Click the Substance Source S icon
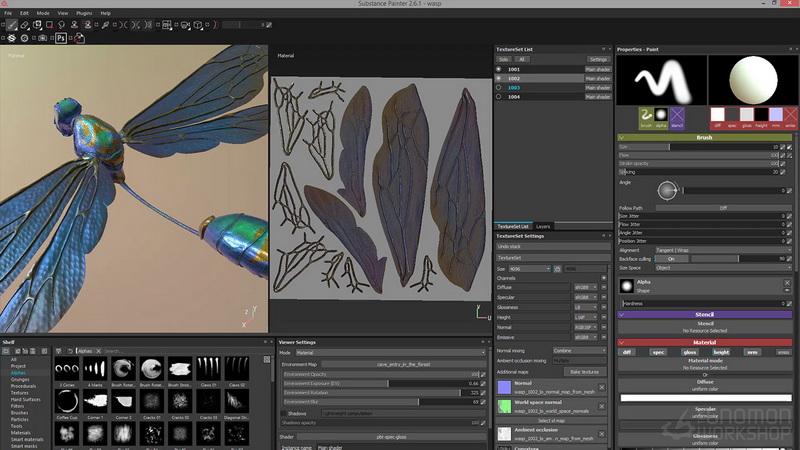The height and width of the screenshot is (450, 800). tap(11, 38)
